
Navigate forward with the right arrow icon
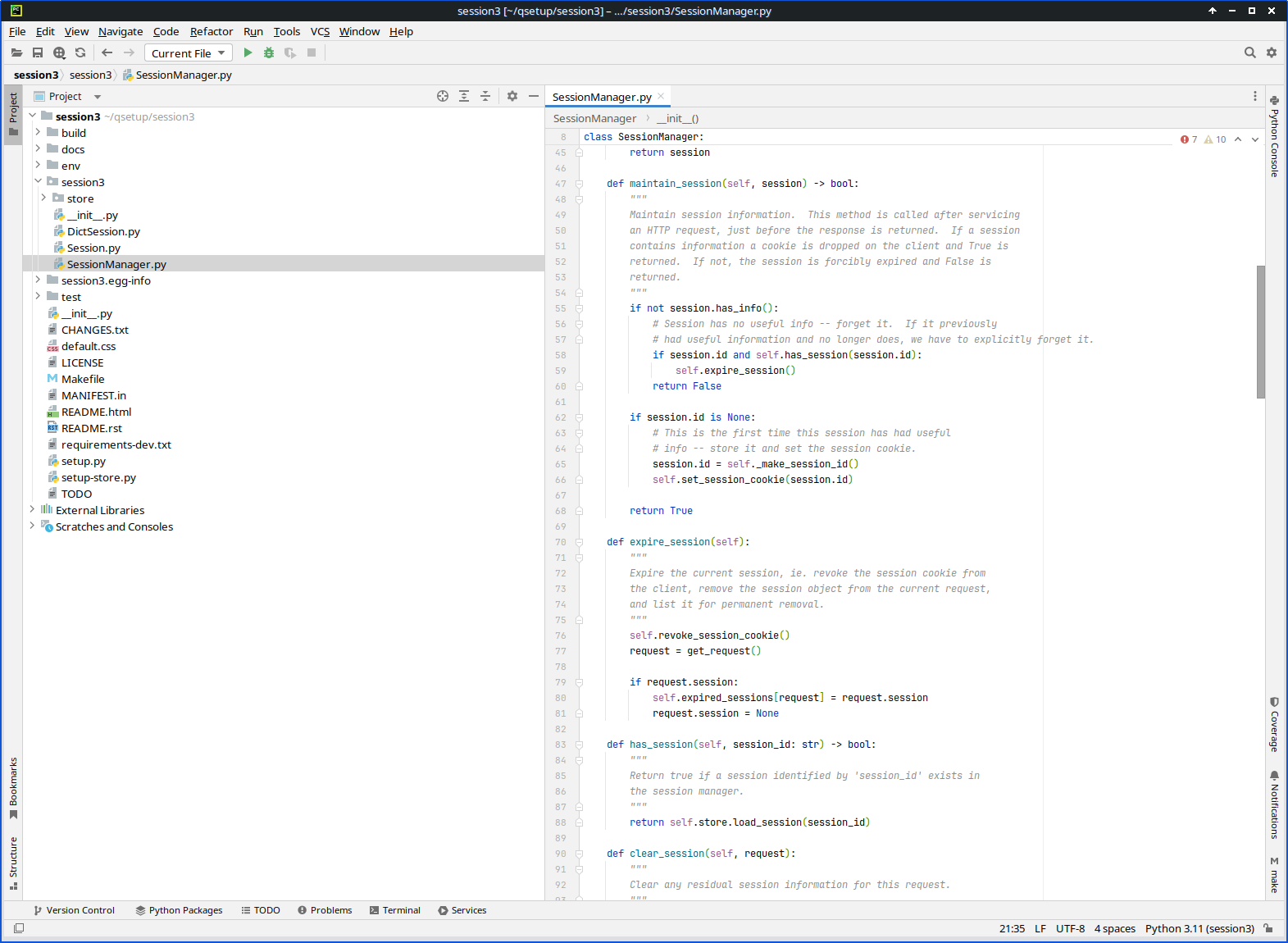coord(129,52)
